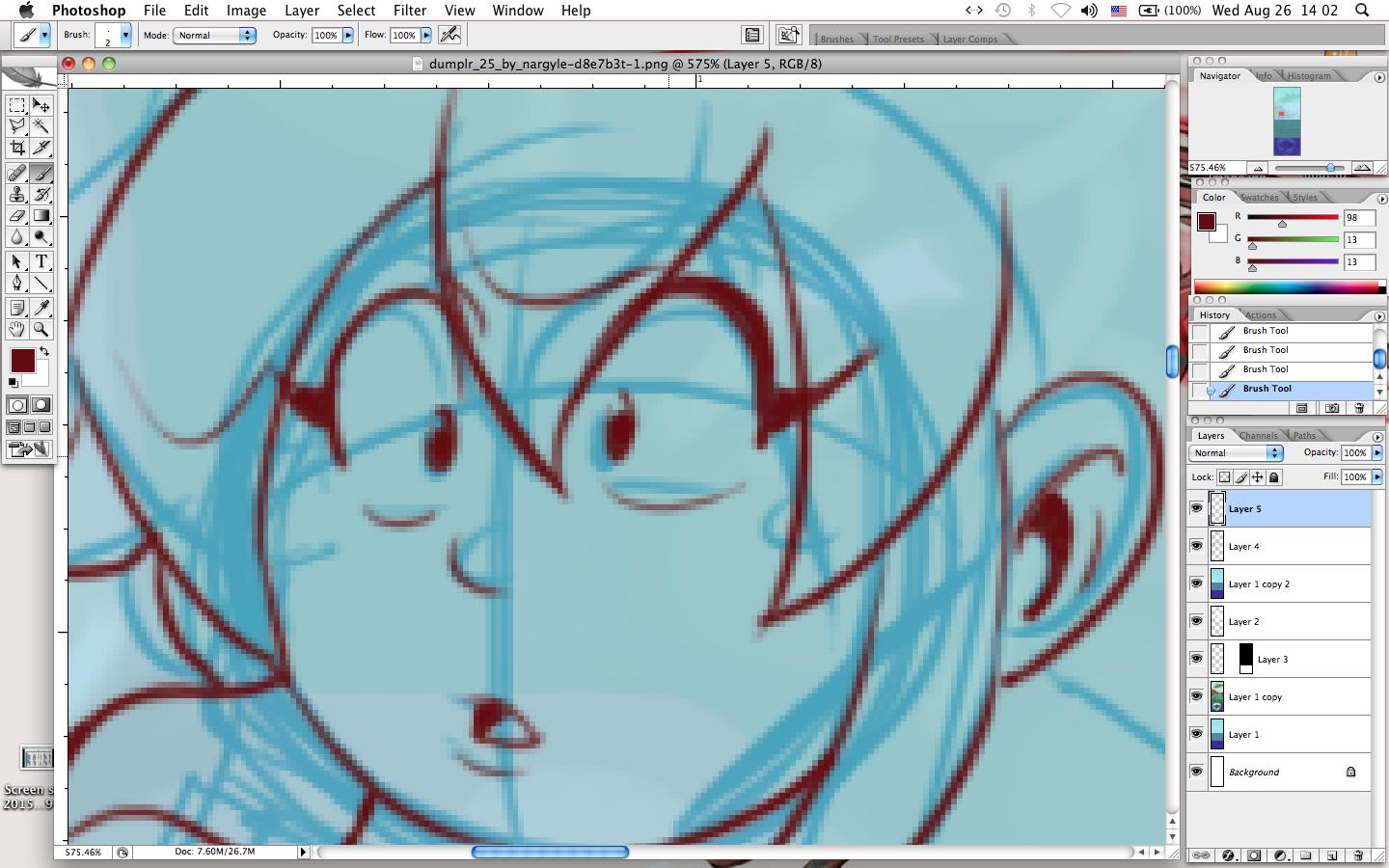The height and width of the screenshot is (868, 1389).
Task: Open brush Opacity slider arrow
Action: click(348, 35)
